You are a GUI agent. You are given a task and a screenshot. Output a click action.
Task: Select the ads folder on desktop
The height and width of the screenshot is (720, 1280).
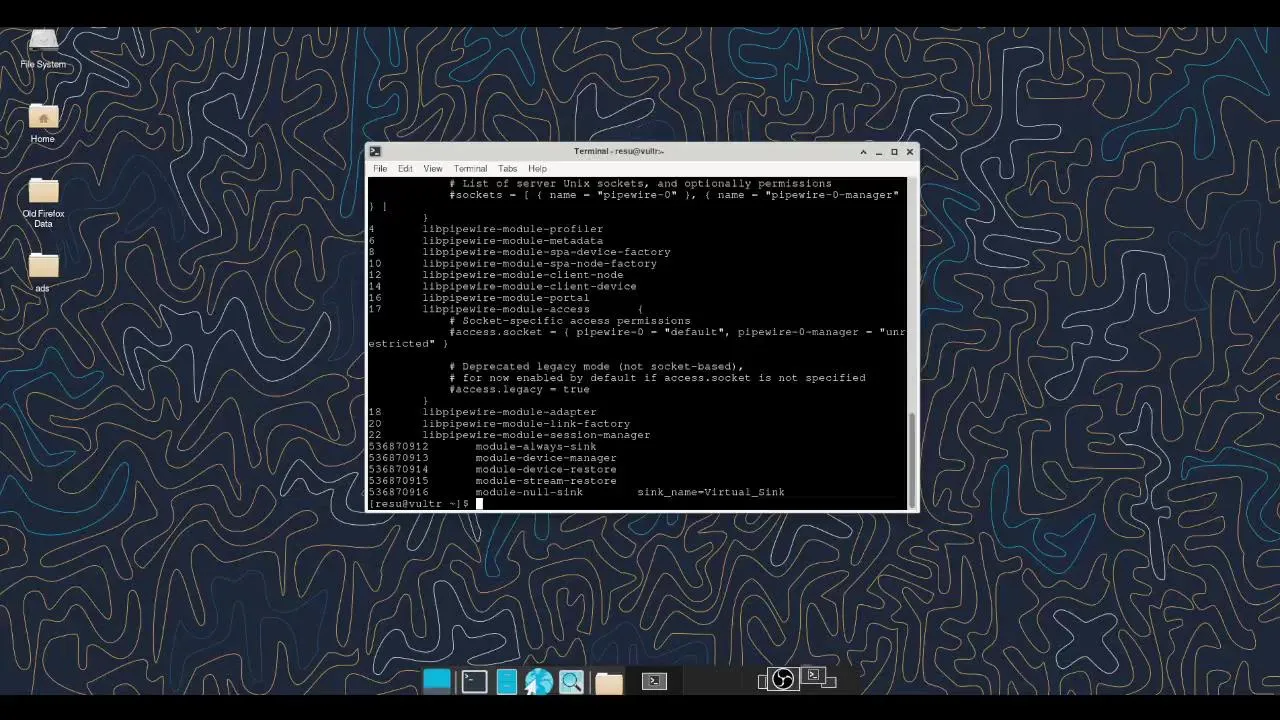pos(43,272)
